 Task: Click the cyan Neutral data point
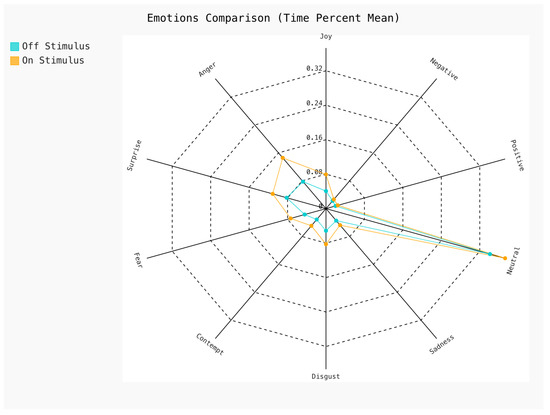490,254
